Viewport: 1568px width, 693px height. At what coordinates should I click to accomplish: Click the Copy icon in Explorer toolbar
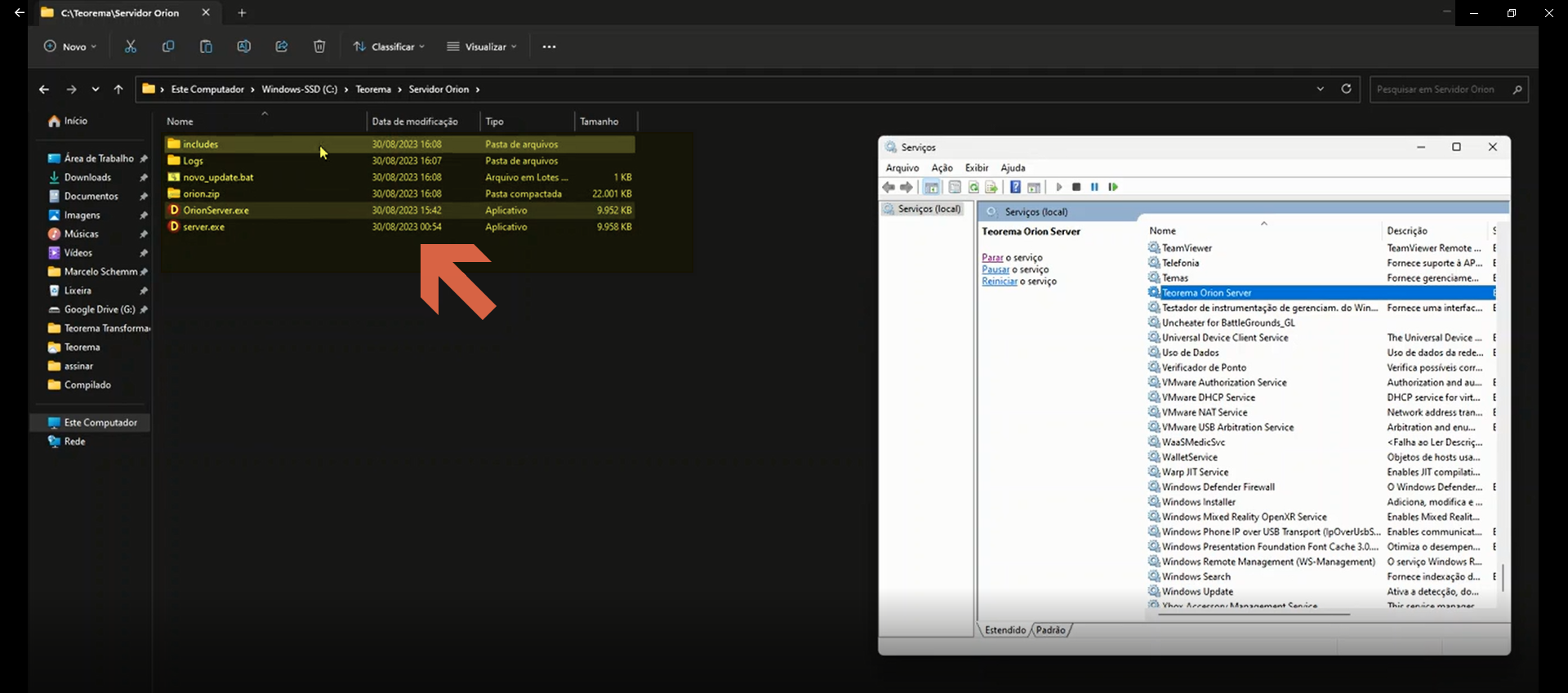point(168,47)
